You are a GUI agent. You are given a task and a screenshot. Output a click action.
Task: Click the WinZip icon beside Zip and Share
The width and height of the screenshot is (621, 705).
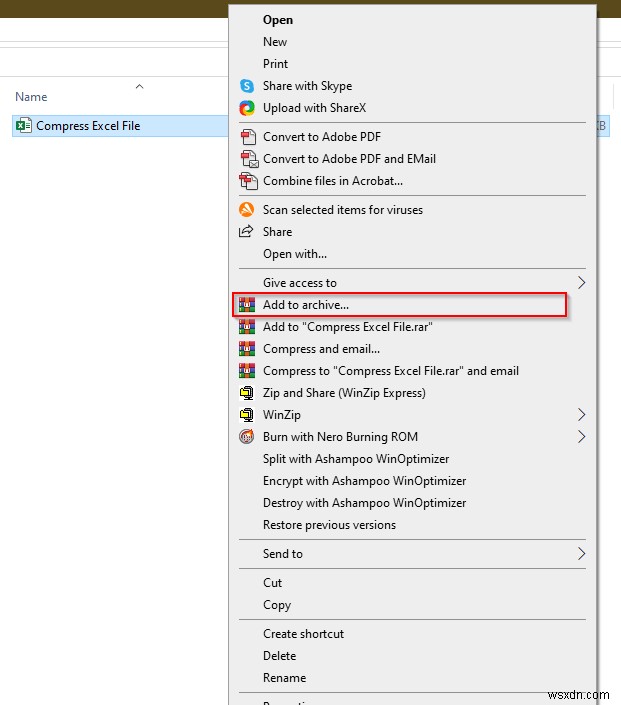247,393
